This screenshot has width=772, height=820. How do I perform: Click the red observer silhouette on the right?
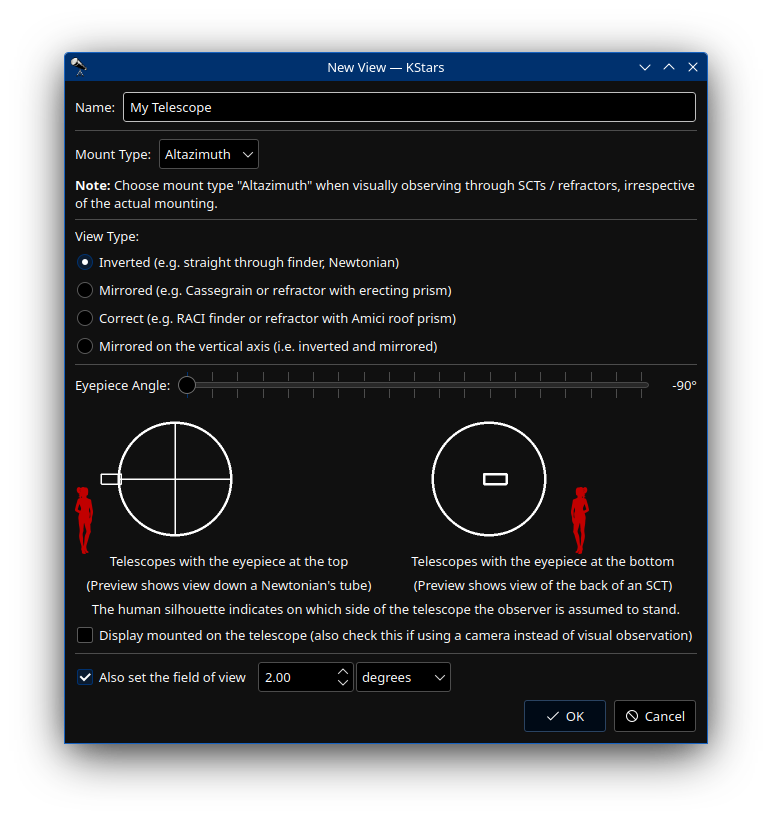[x=579, y=520]
